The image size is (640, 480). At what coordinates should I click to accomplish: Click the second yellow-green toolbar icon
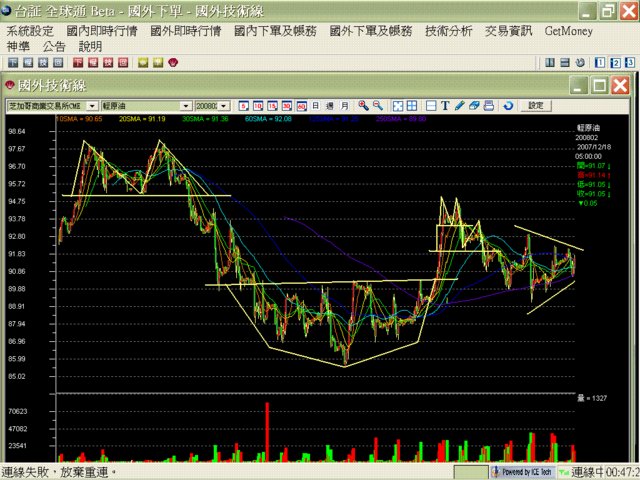coord(158,62)
